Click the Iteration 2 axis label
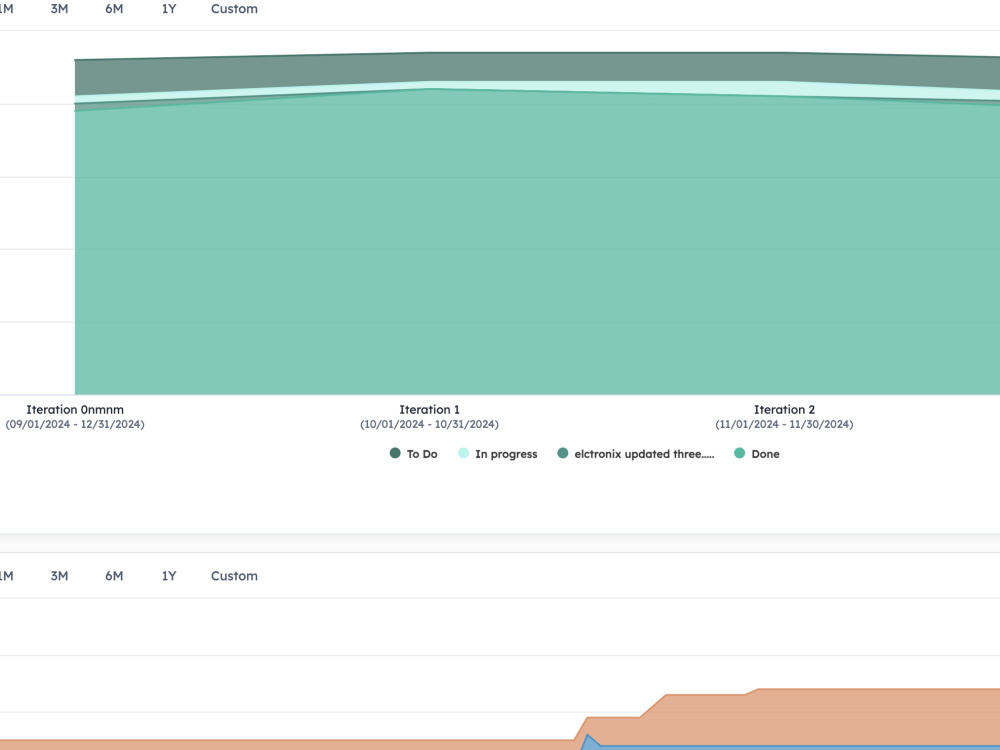This screenshot has height=750, width=1000. 784,409
